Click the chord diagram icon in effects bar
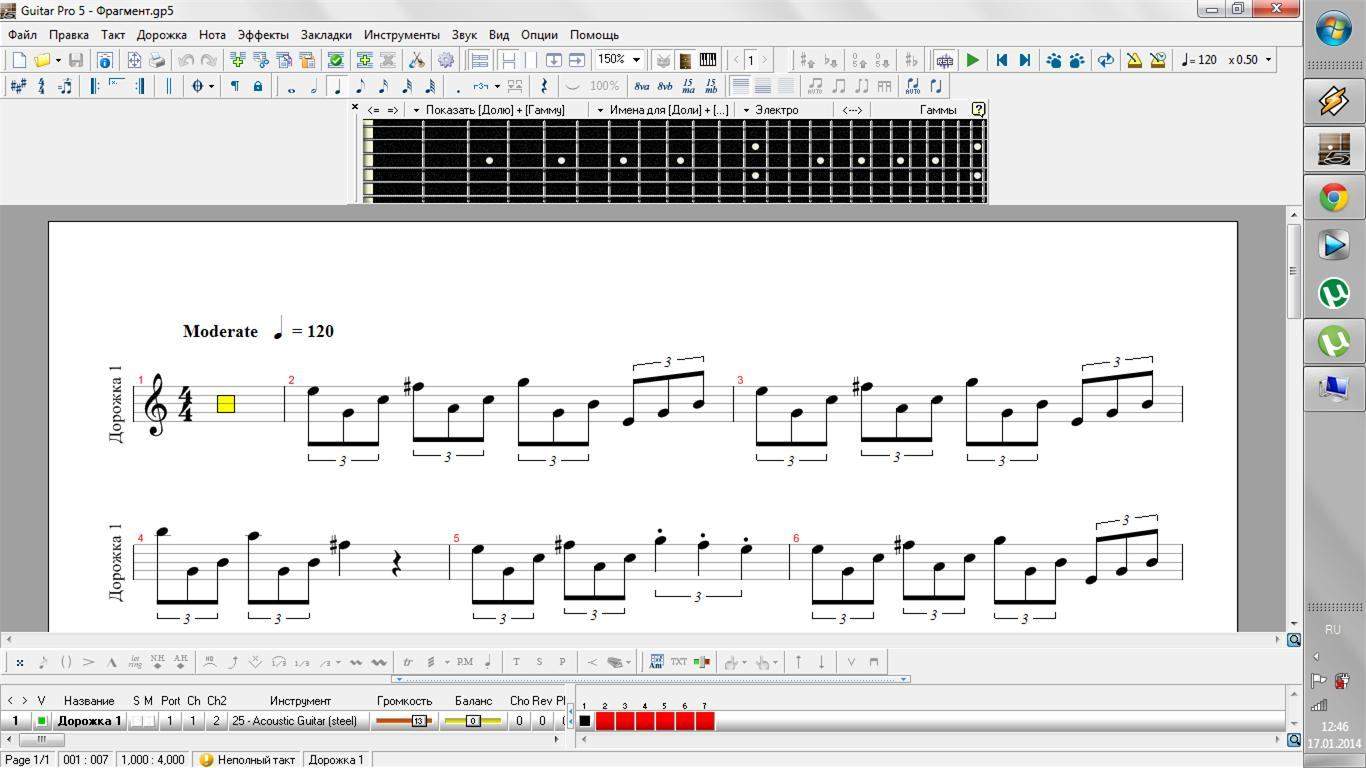 pos(657,662)
